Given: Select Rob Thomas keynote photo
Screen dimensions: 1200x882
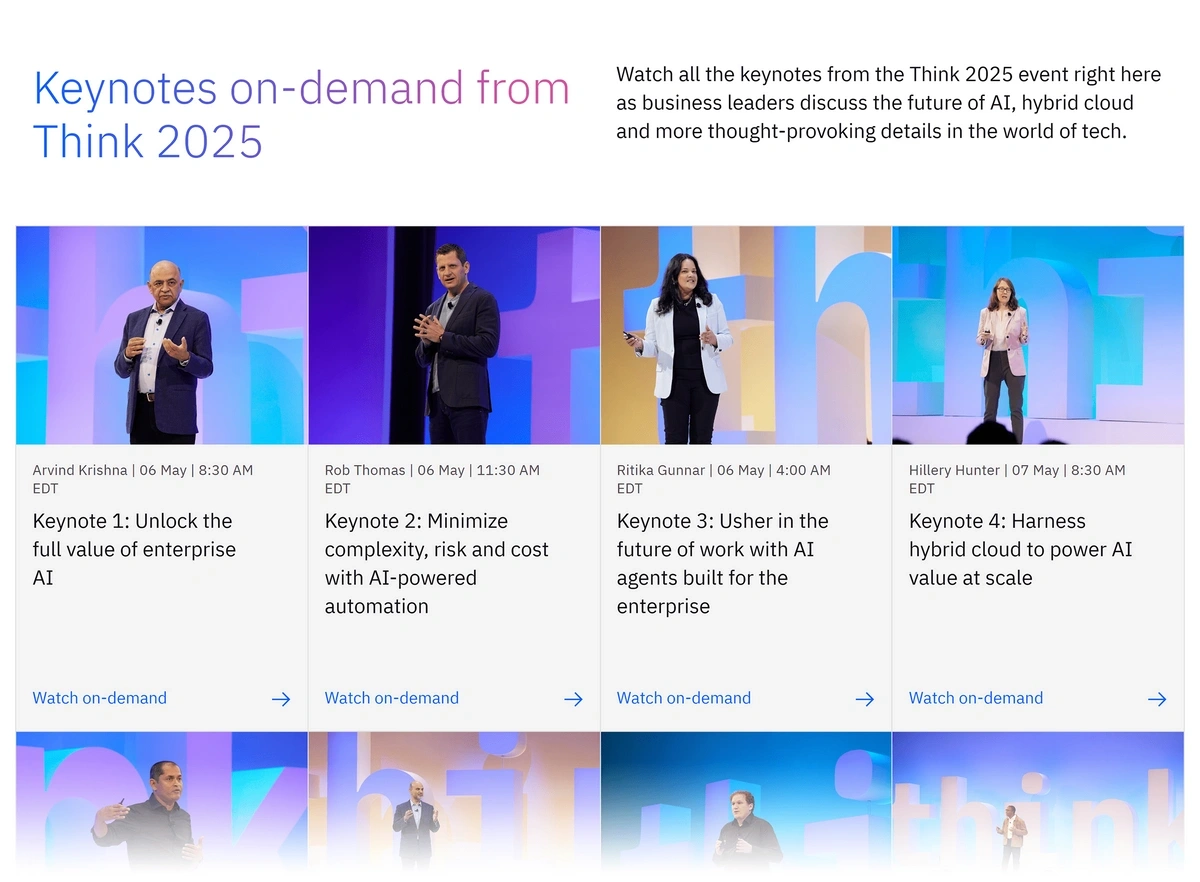Looking at the screenshot, I should pyautogui.click(x=454, y=335).
